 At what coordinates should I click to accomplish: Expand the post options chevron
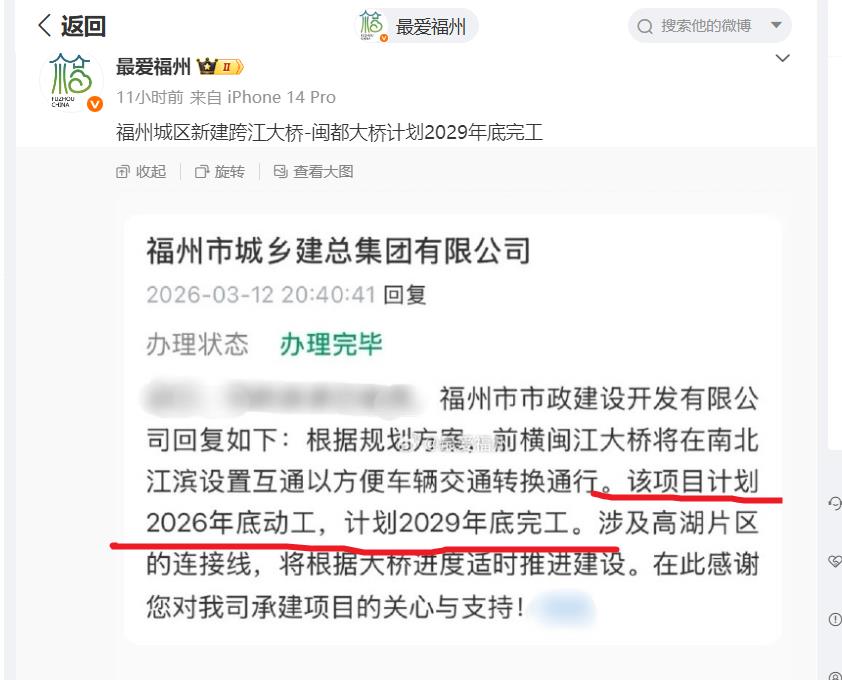point(783,58)
